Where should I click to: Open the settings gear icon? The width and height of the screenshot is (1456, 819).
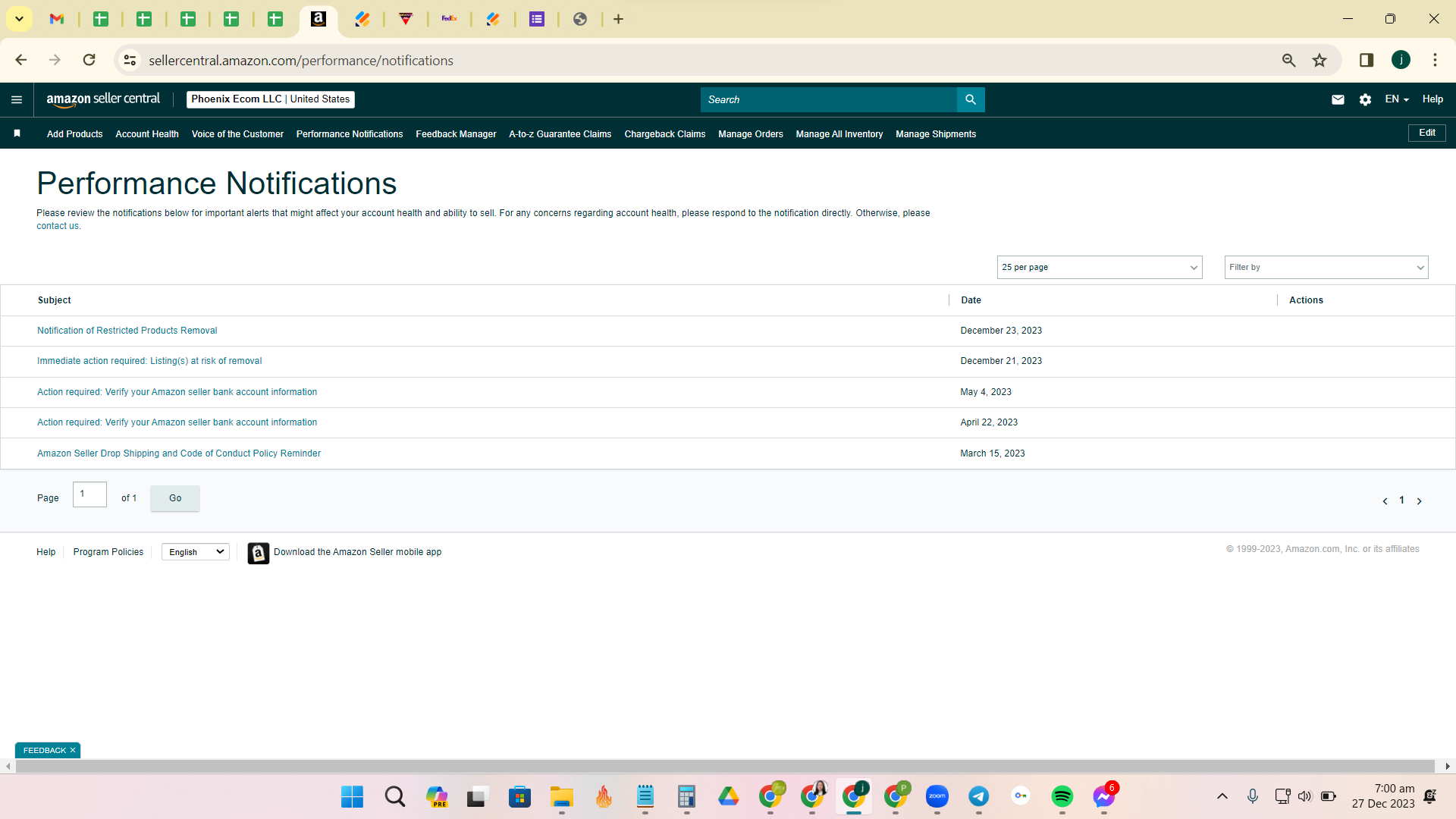1365,99
